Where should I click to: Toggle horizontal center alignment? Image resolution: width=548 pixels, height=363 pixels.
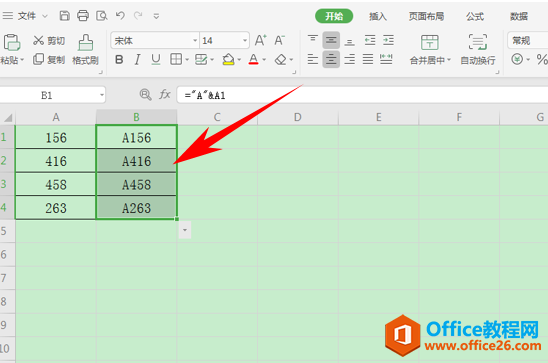pyautogui.click(x=331, y=59)
